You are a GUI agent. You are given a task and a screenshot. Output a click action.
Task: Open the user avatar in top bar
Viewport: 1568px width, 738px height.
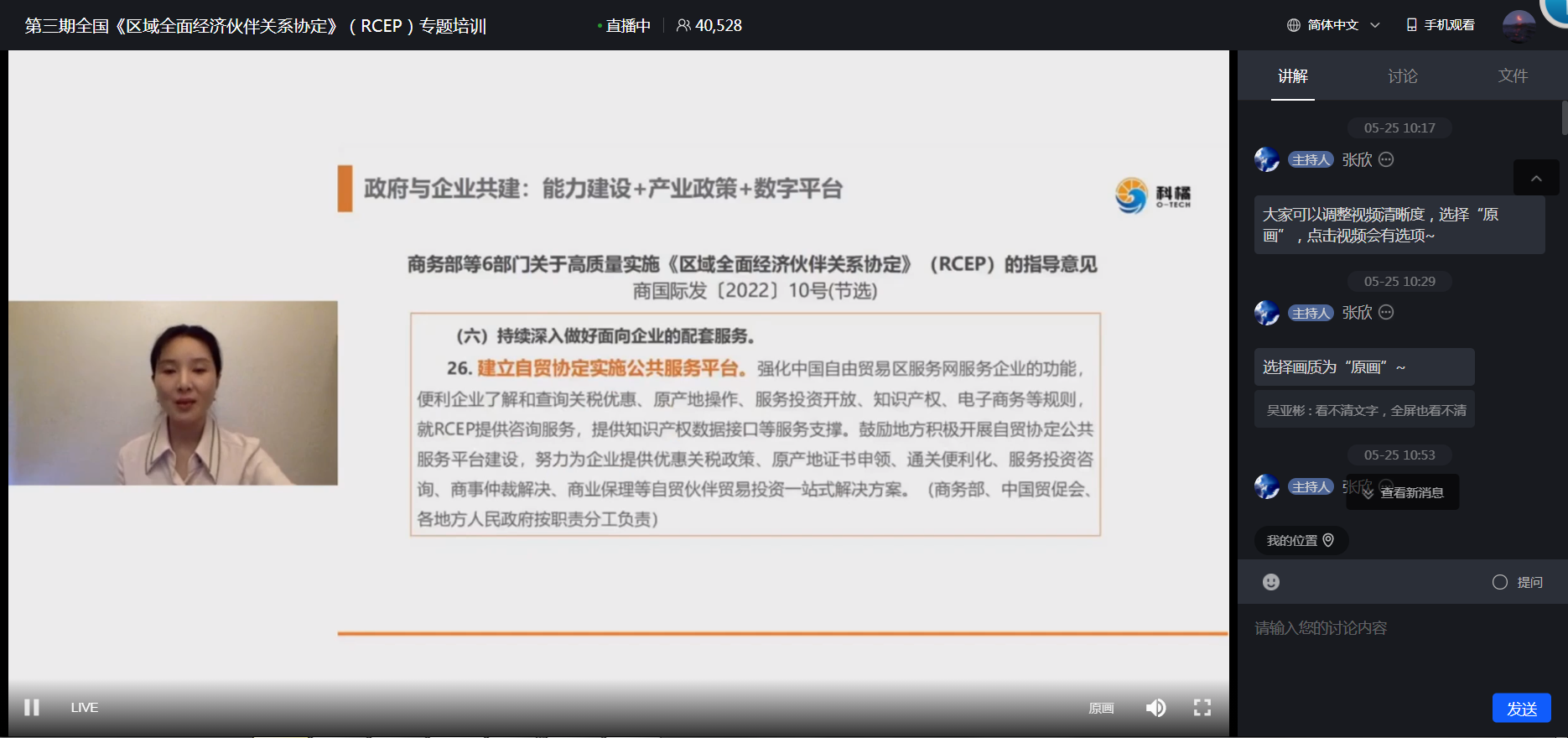pos(1519,25)
